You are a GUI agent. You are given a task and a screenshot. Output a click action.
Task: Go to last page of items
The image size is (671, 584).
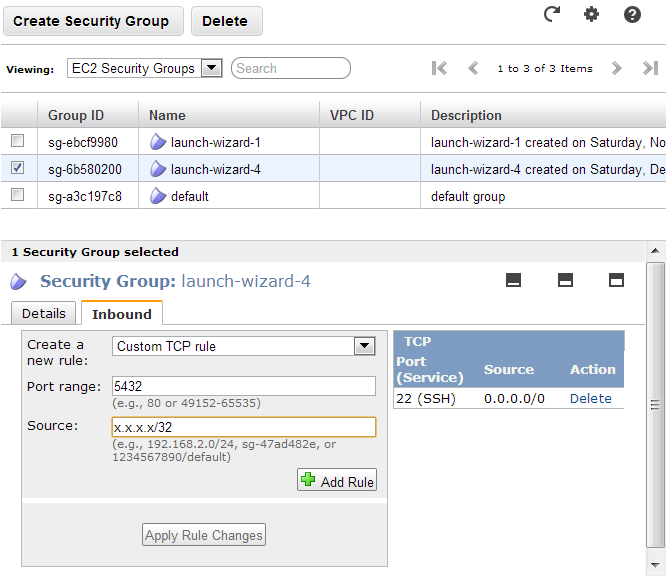click(x=650, y=68)
